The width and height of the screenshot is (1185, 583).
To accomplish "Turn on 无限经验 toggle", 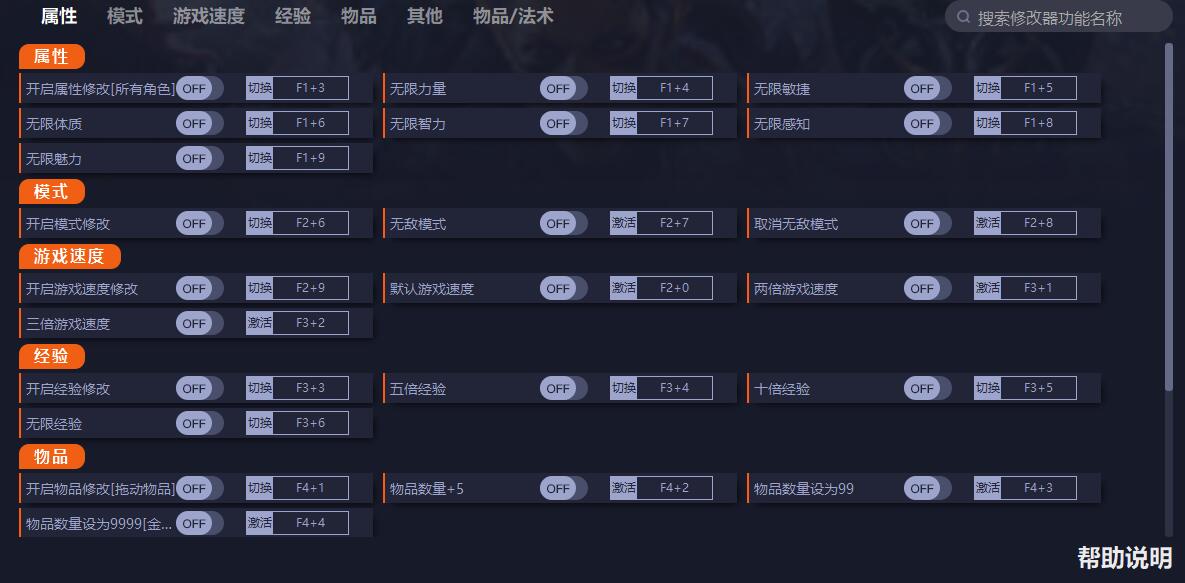I will 199,423.
